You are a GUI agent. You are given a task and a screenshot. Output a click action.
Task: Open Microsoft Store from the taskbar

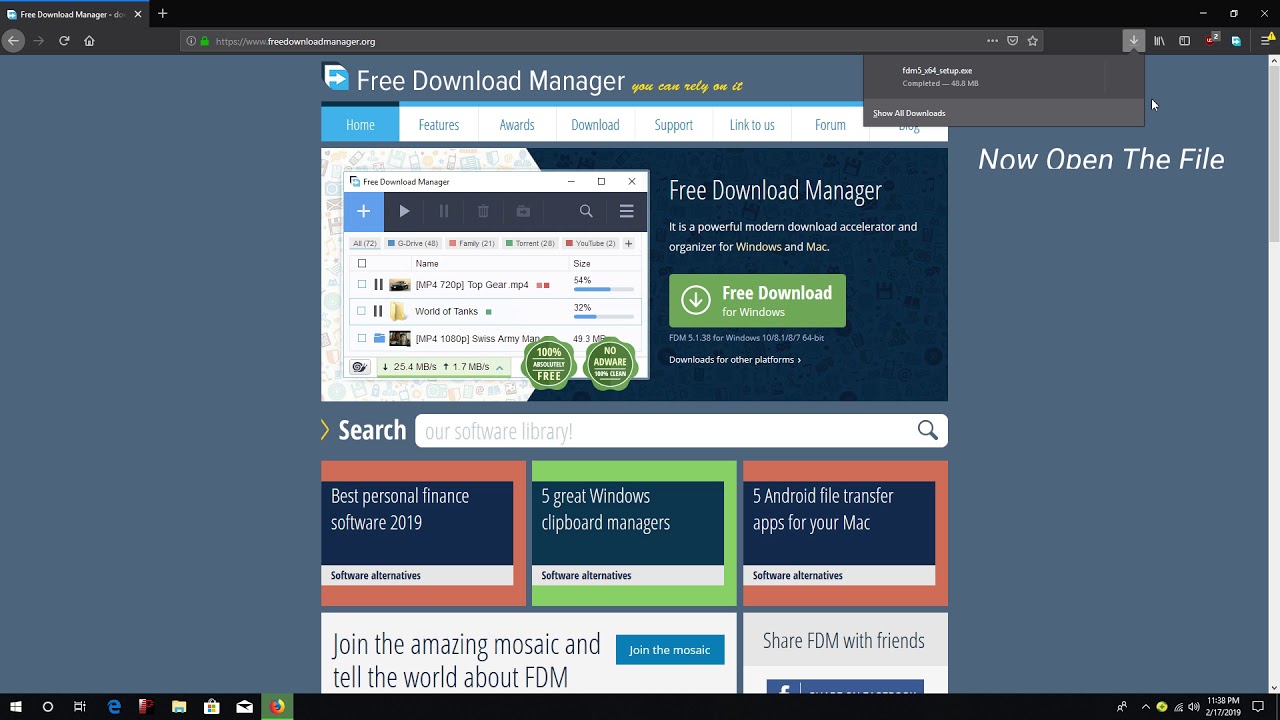click(212, 707)
